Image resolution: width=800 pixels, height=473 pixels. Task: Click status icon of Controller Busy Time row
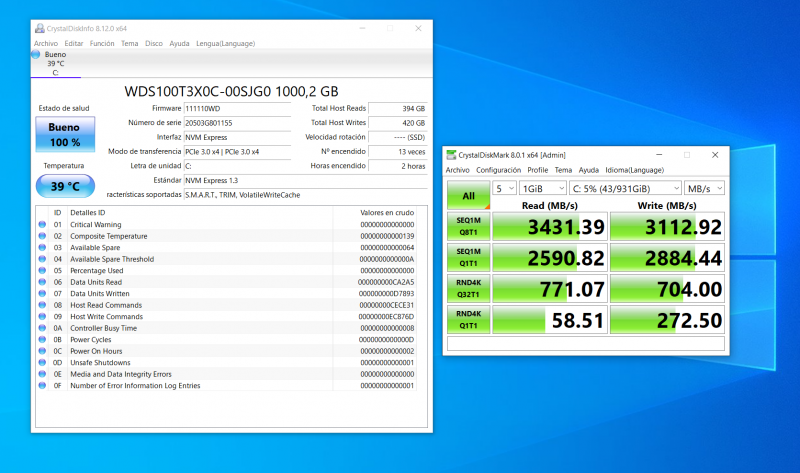[x=42, y=328]
